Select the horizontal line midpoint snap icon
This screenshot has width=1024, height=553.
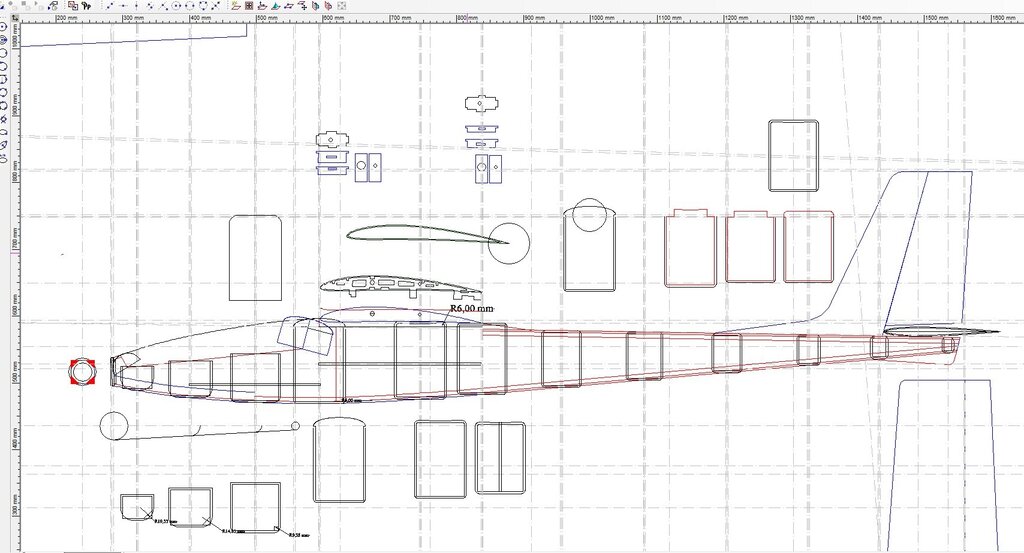click(x=123, y=5)
